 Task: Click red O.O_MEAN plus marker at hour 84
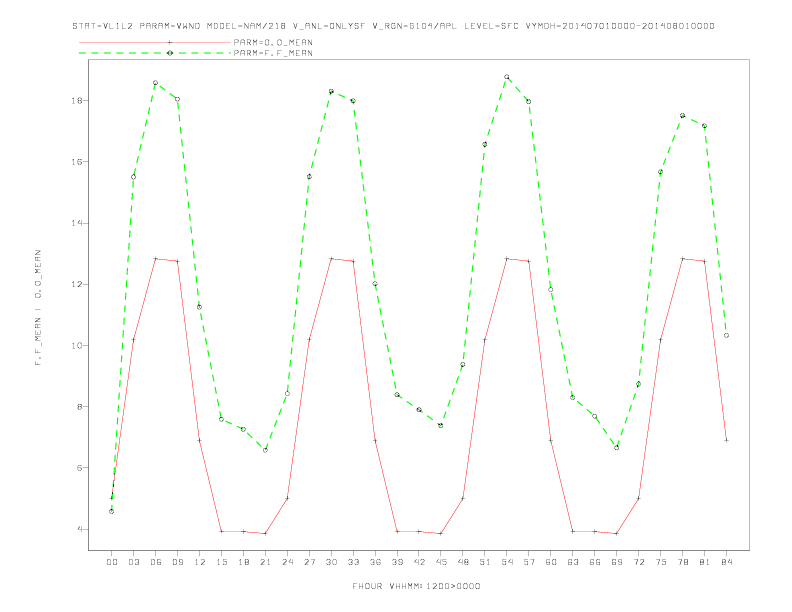tap(726, 440)
